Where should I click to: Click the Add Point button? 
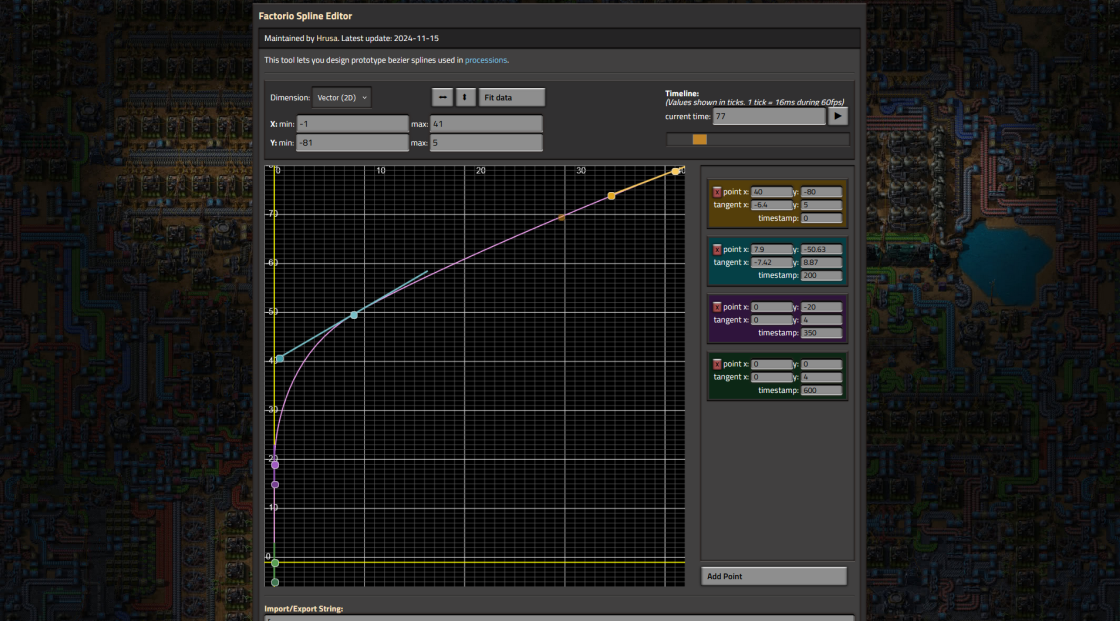[774, 576]
